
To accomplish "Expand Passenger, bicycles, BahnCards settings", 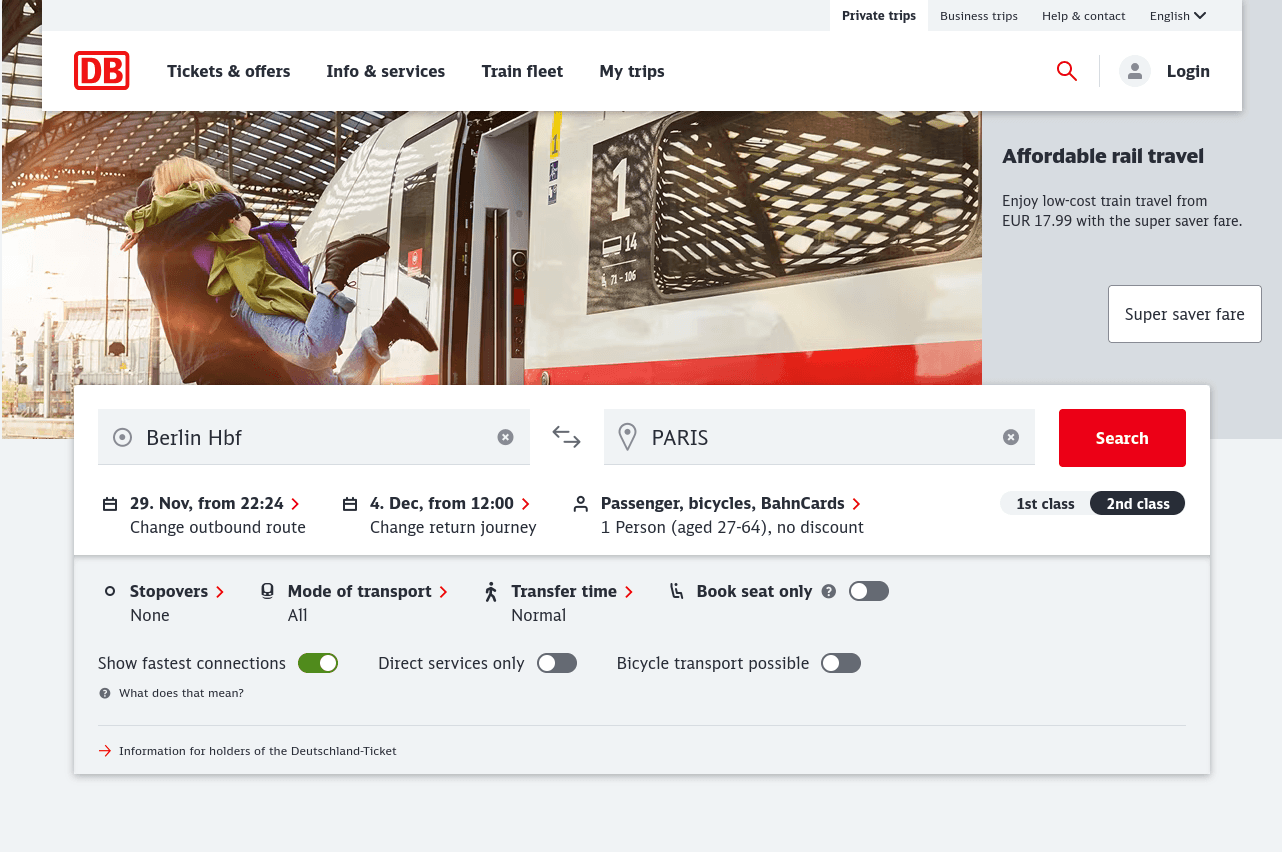I will (x=730, y=503).
